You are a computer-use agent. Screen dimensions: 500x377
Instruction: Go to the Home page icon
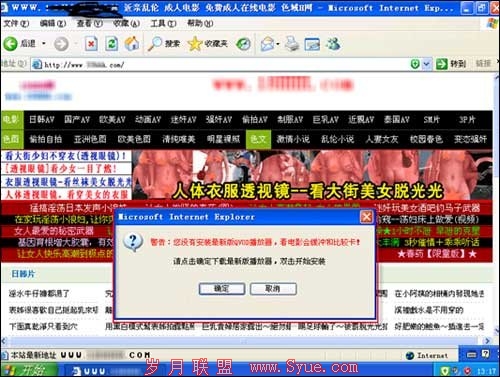tap(132, 44)
